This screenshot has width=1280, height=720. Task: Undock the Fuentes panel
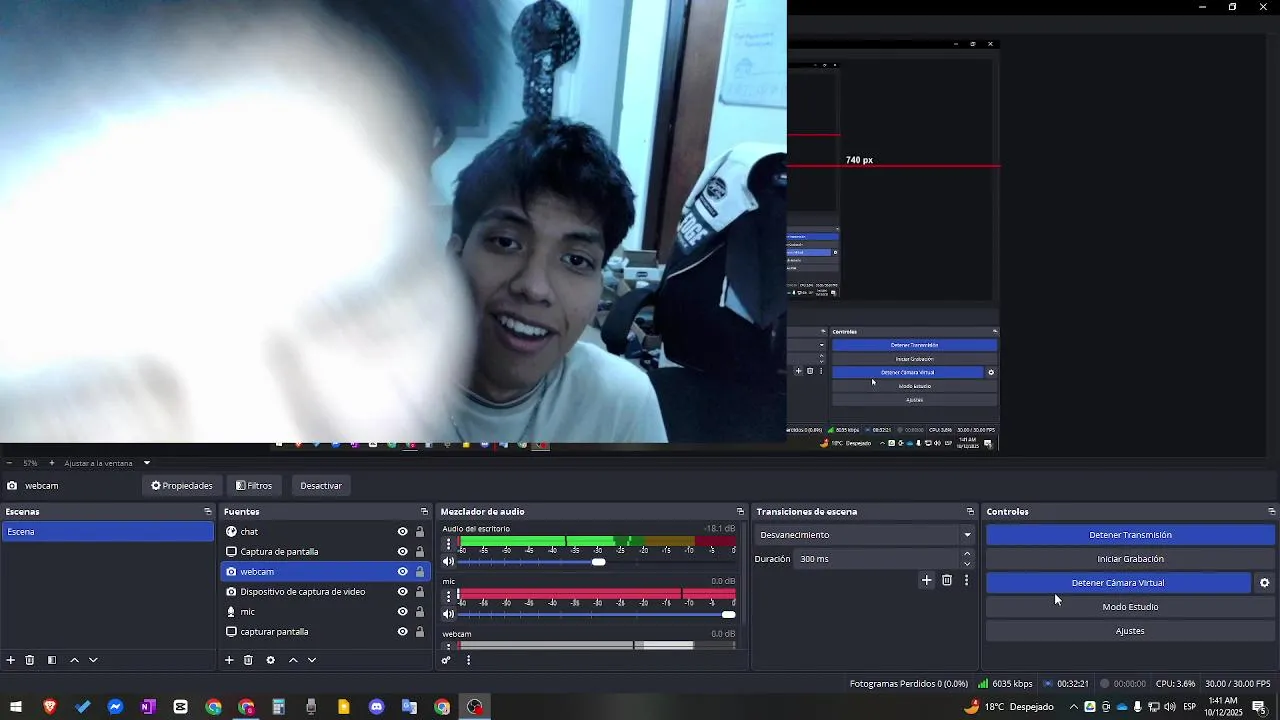point(424,512)
